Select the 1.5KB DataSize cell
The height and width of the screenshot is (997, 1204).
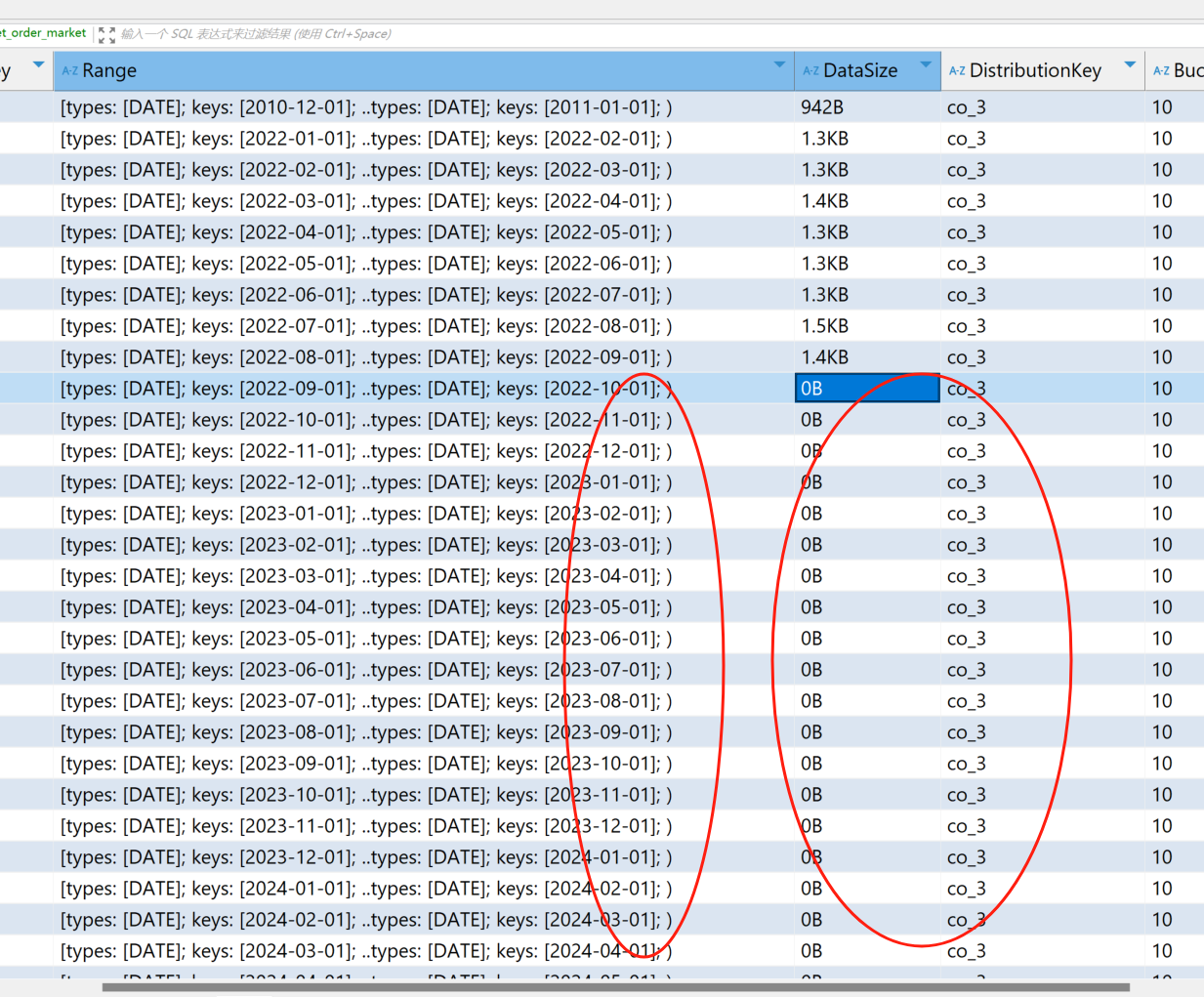[866, 326]
